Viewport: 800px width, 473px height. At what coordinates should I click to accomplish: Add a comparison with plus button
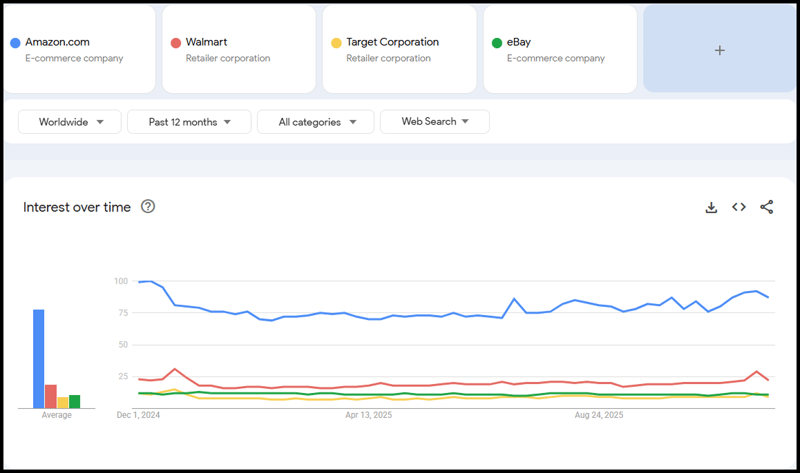click(x=719, y=50)
